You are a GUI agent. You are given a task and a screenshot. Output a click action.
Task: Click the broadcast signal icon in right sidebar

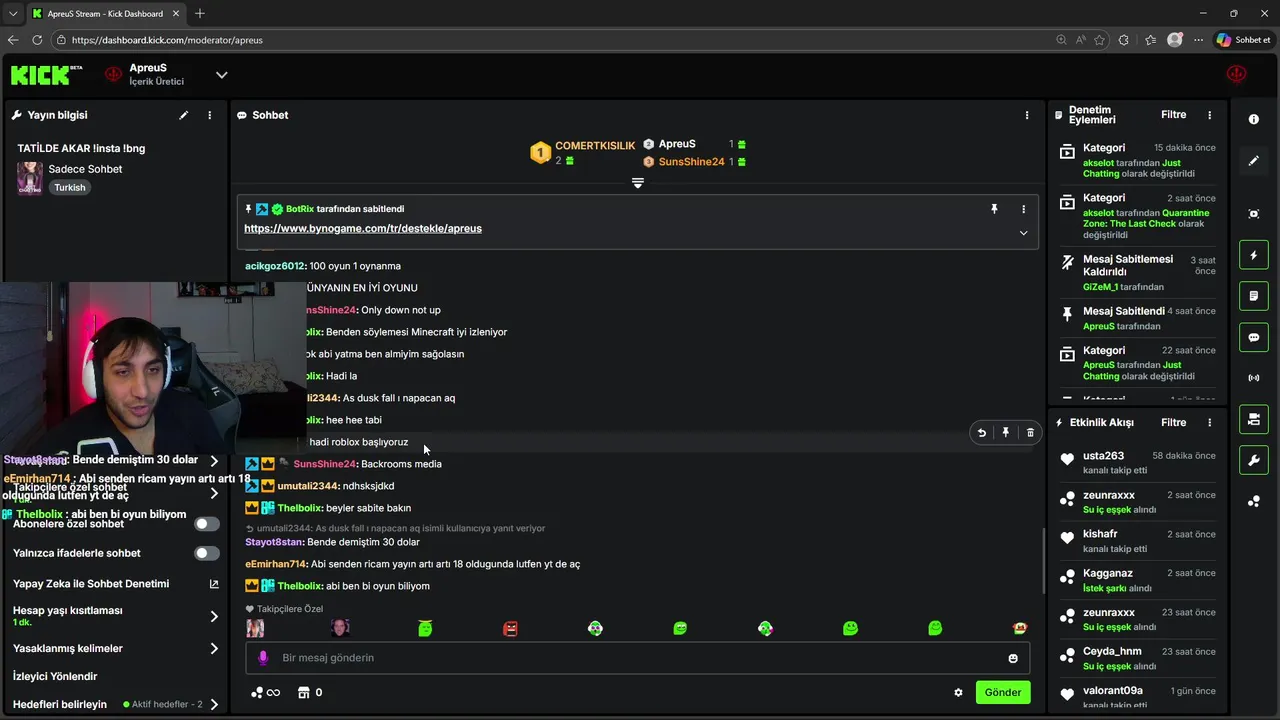pos(1253,378)
